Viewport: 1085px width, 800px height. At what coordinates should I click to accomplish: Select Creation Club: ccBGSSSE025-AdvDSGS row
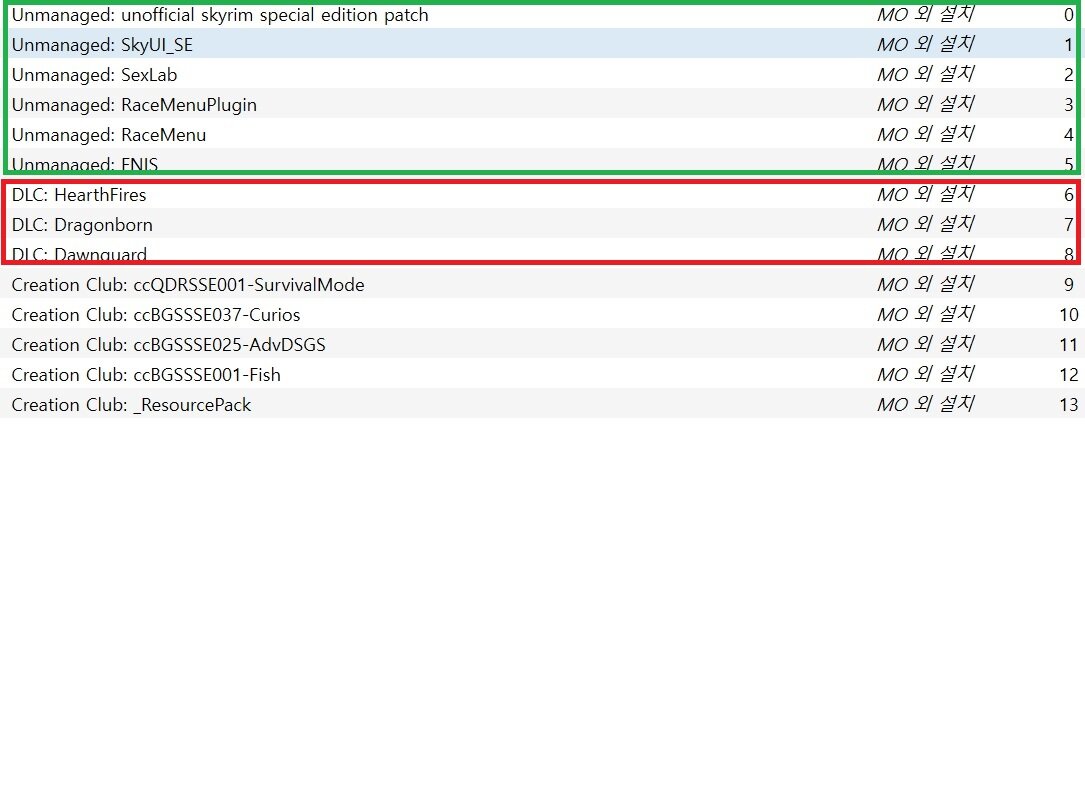(x=542, y=344)
